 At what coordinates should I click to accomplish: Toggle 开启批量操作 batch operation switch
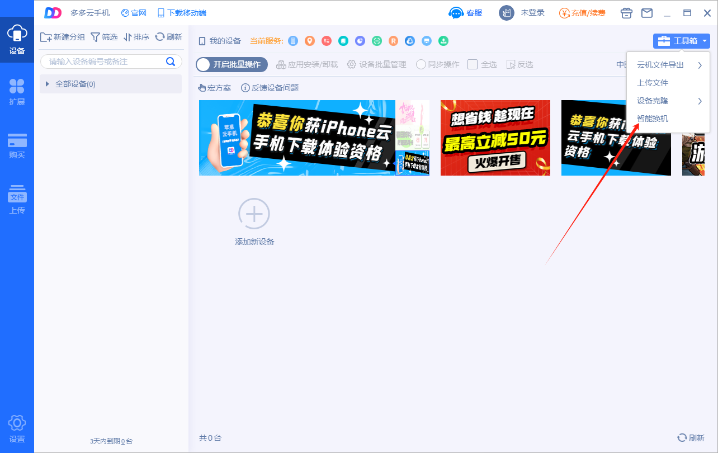[x=232, y=65]
